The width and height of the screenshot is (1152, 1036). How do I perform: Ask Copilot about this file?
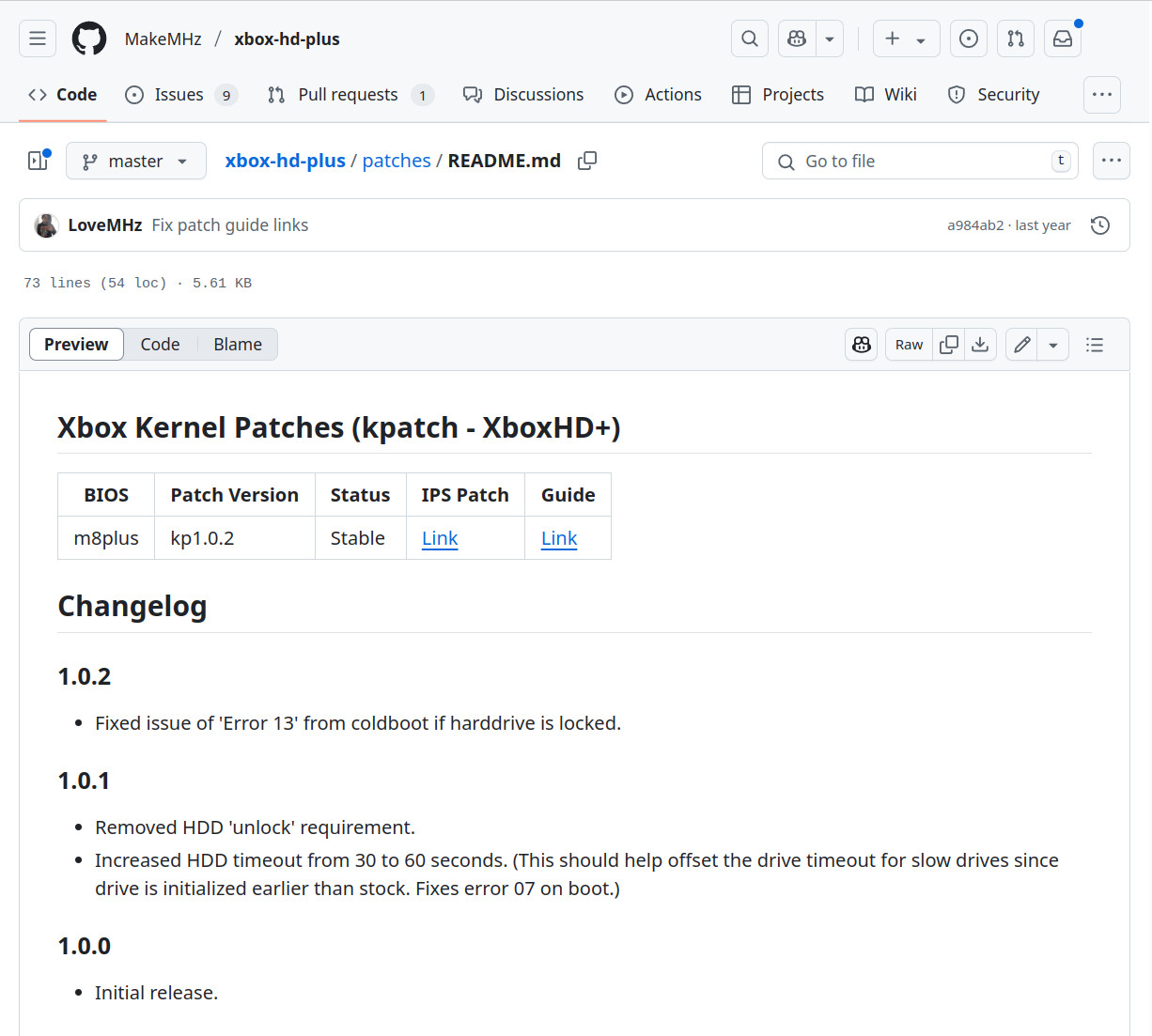coord(862,345)
